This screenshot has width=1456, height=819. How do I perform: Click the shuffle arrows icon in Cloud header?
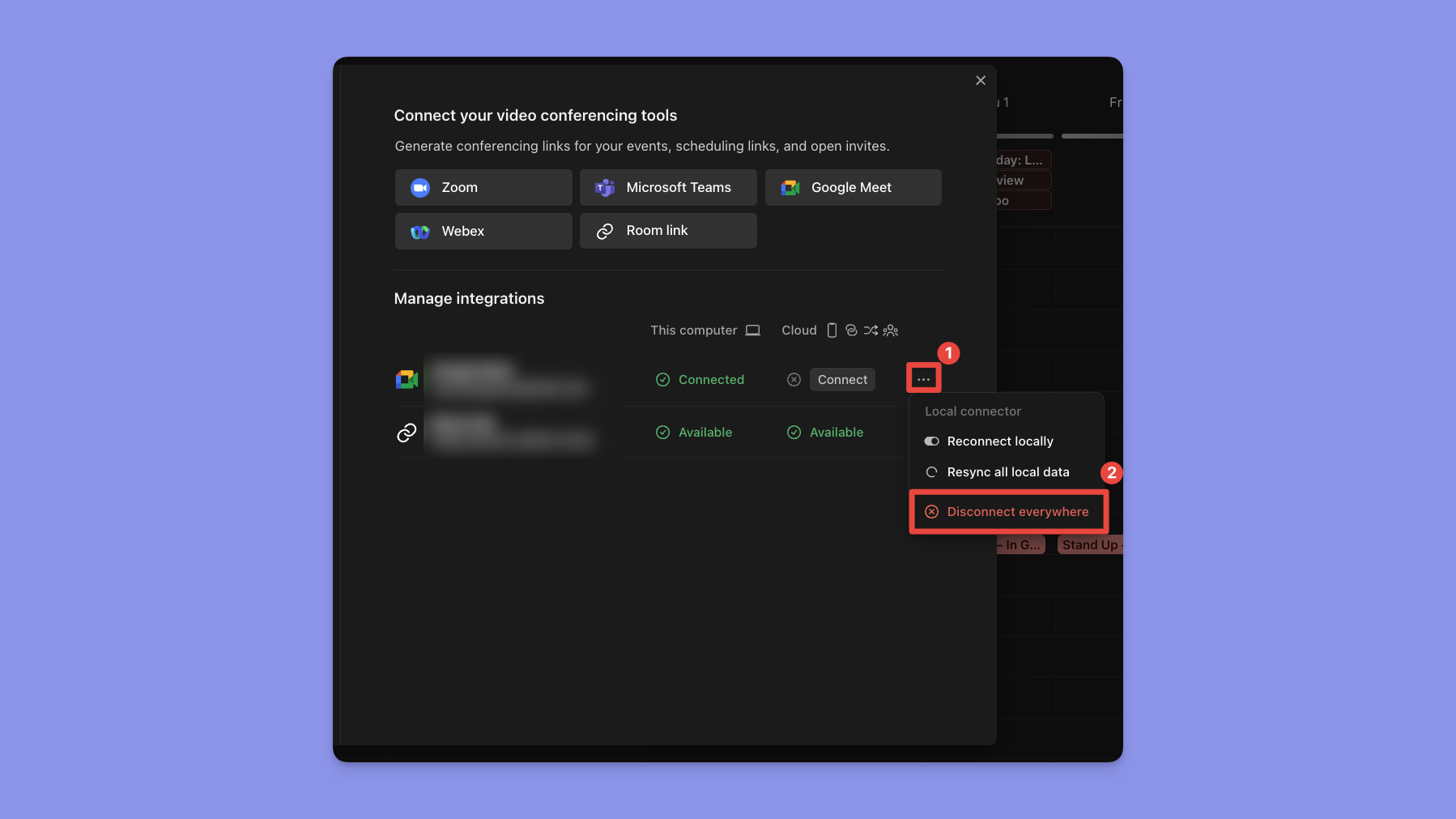click(871, 331)
